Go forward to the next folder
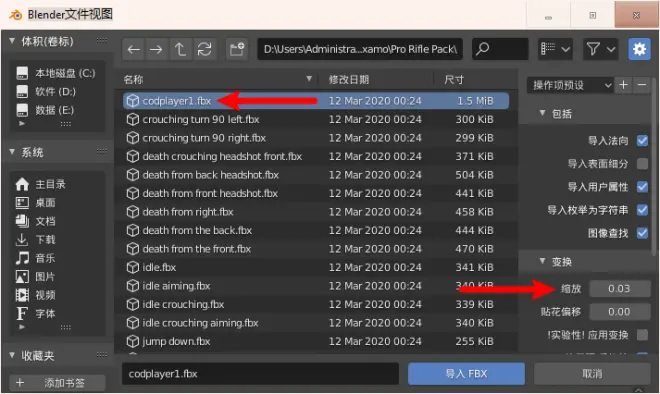 pos(156,49)
